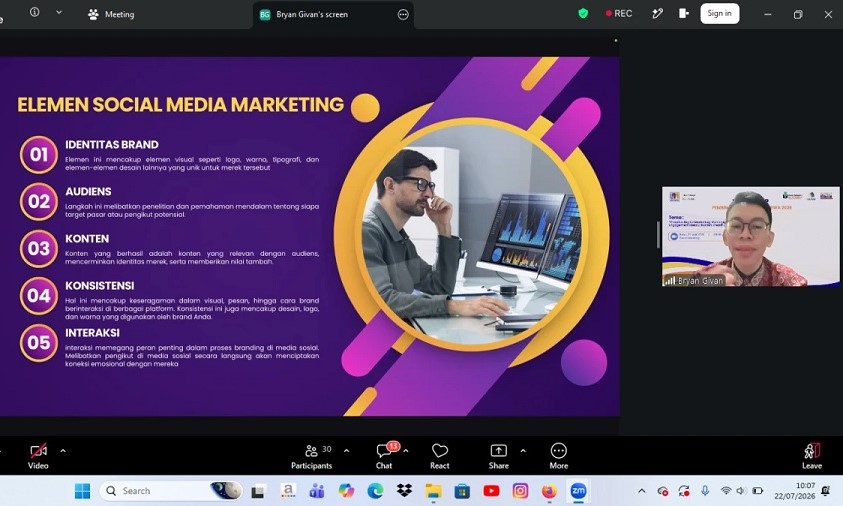Click the KONSISTENSI heading on slide

[x=99, y=286]
